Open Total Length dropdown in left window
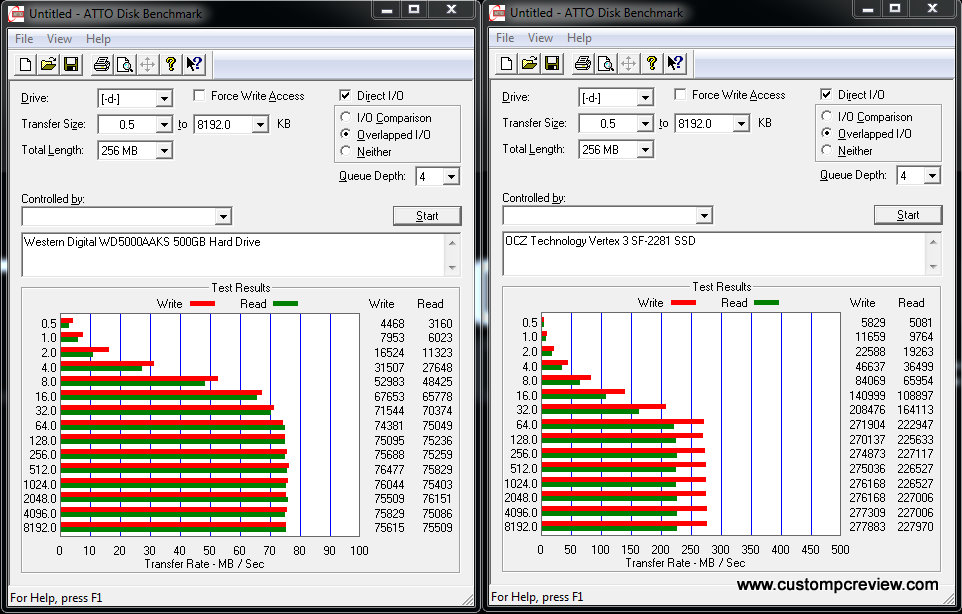Screen dimensions: 962x614 (x=164, y=150)
